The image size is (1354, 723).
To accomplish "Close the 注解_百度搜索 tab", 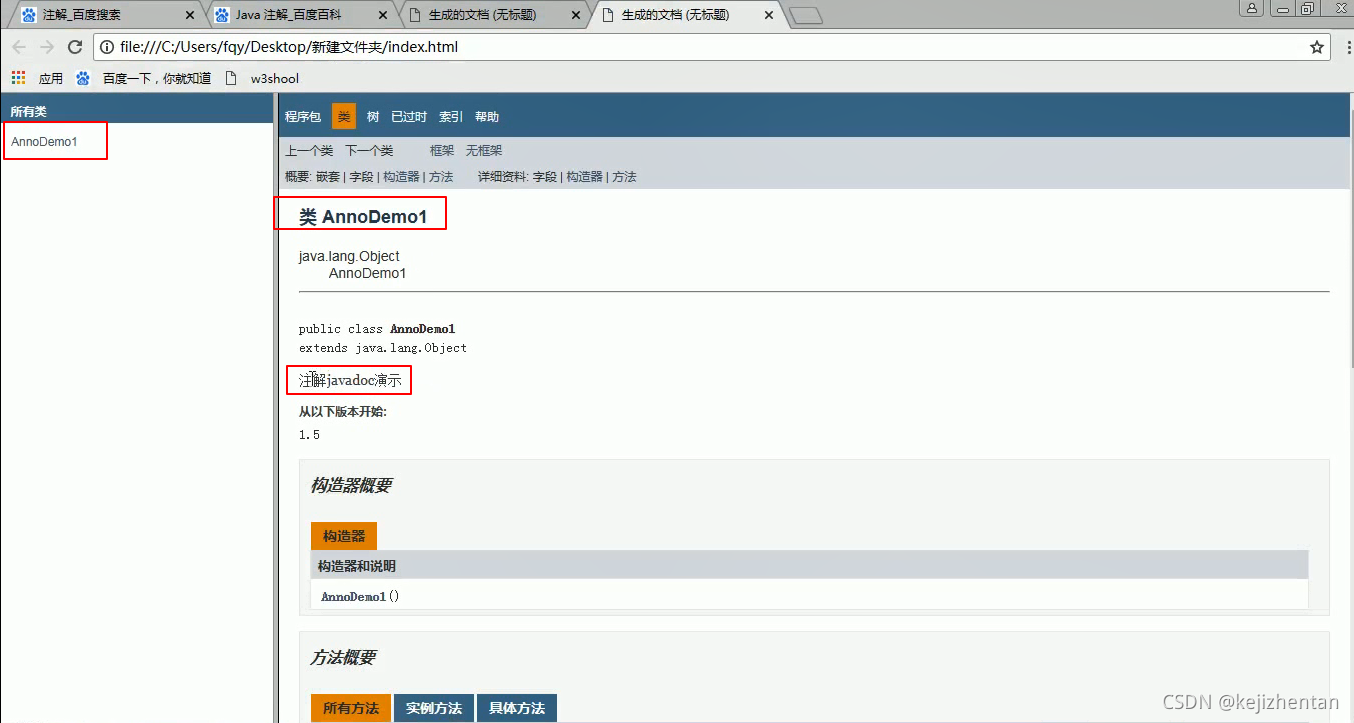I will click(x=190, y=16).
